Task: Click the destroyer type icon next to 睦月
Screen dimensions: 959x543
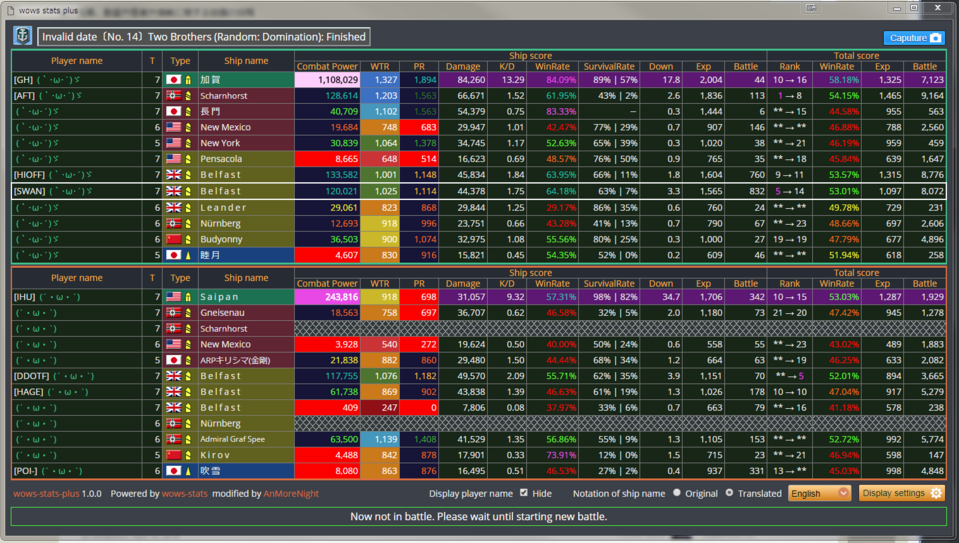Action: (x=188, y=255)
